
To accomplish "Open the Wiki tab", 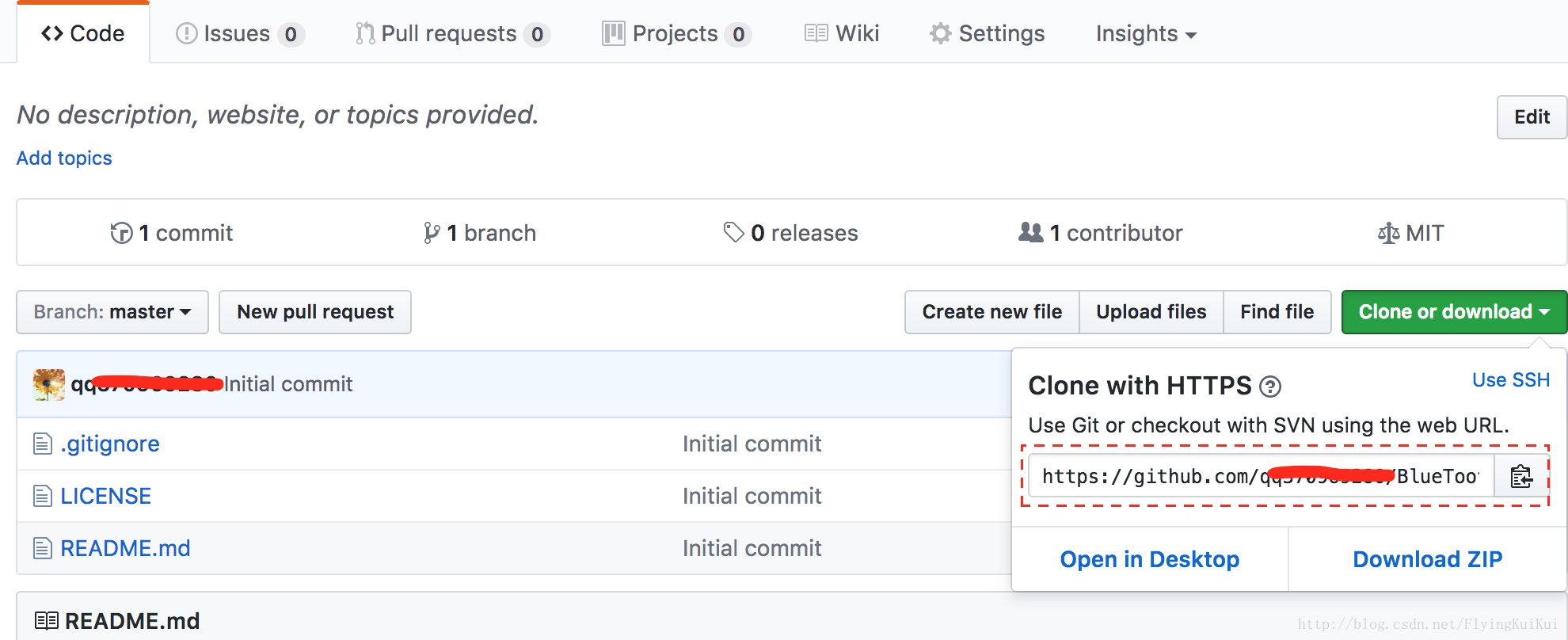I will click(x=842, y=33).
